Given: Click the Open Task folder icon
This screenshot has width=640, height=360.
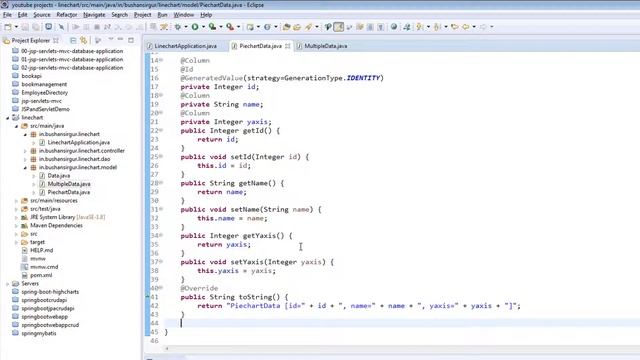Looking at the screenshot, I should (x=297, y=27).
